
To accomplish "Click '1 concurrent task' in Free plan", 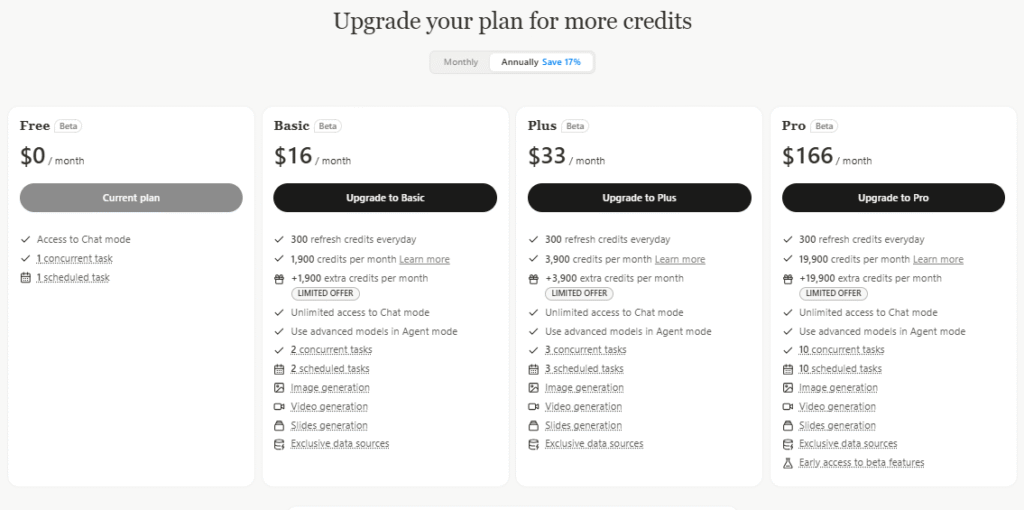I will (74, 259).
